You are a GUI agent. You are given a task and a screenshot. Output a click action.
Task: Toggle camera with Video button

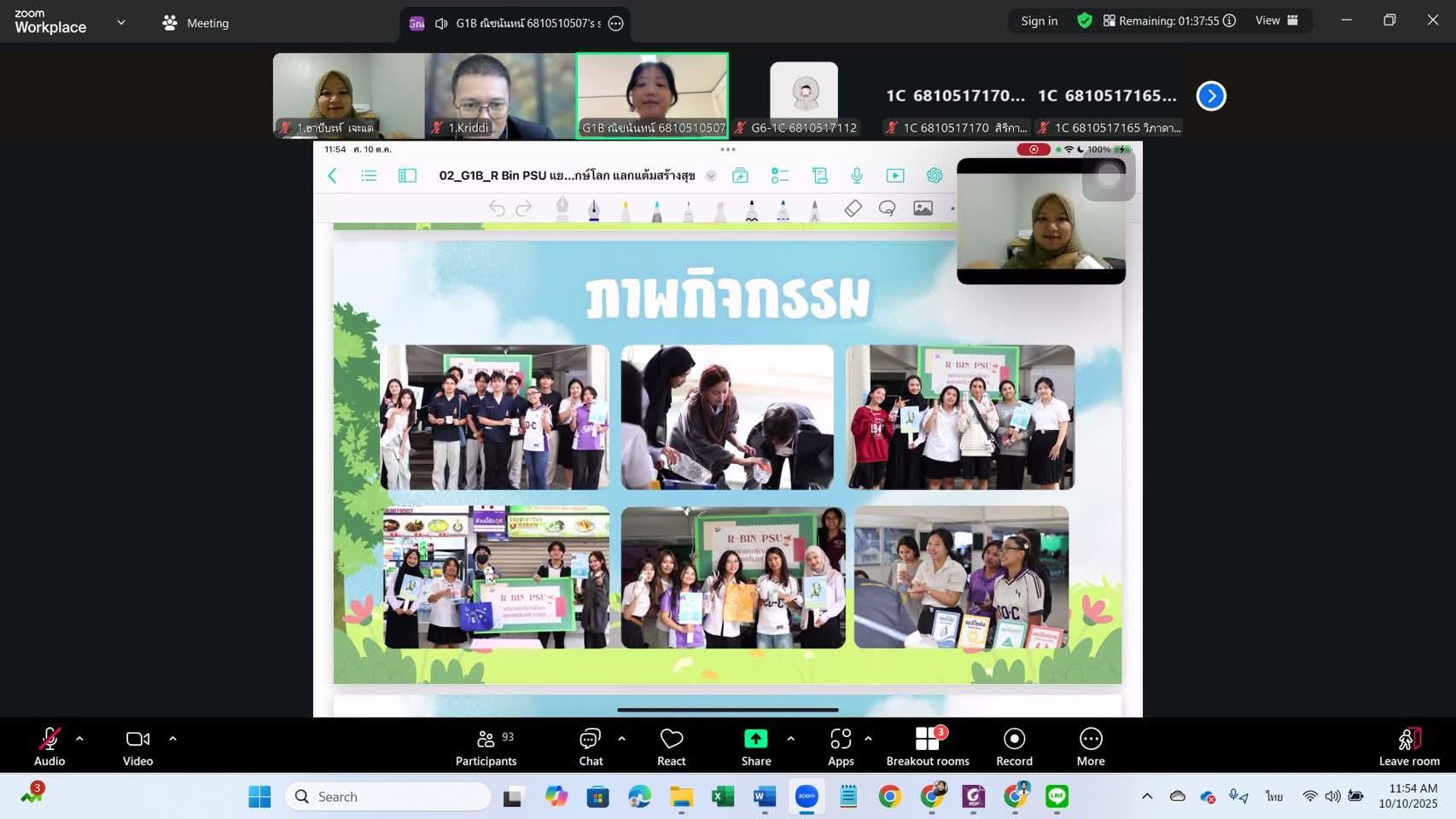point(137,746)
